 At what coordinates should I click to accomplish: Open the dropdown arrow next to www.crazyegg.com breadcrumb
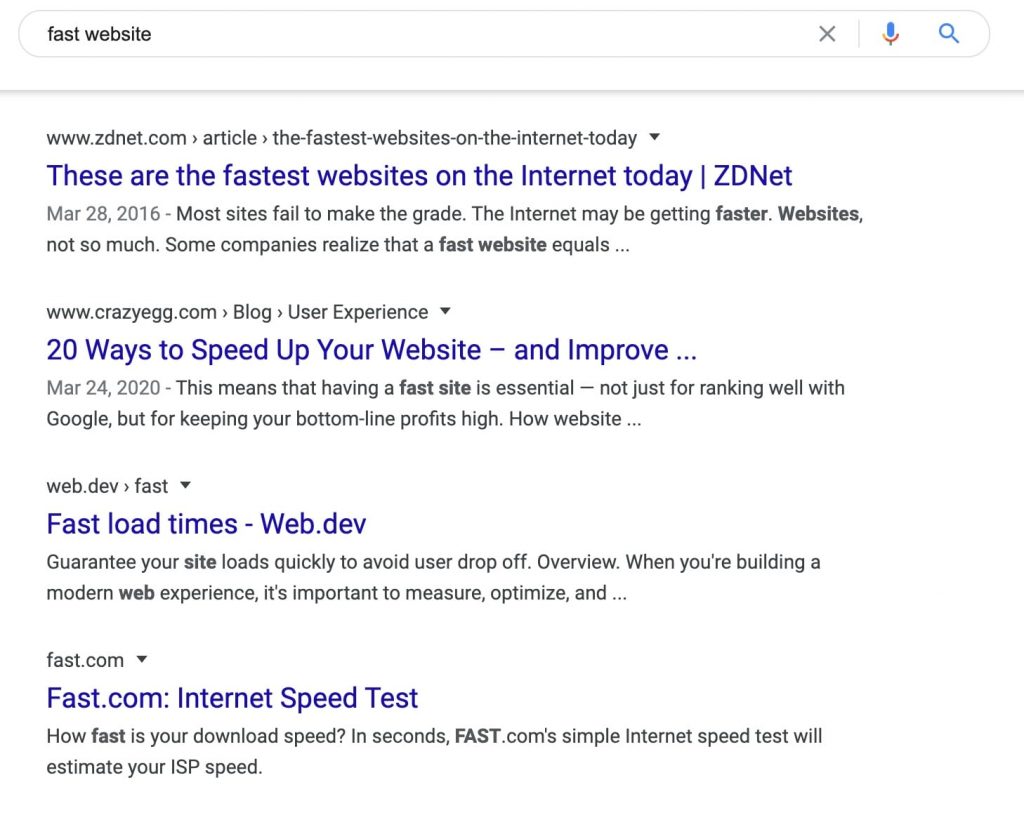point(443,312)
